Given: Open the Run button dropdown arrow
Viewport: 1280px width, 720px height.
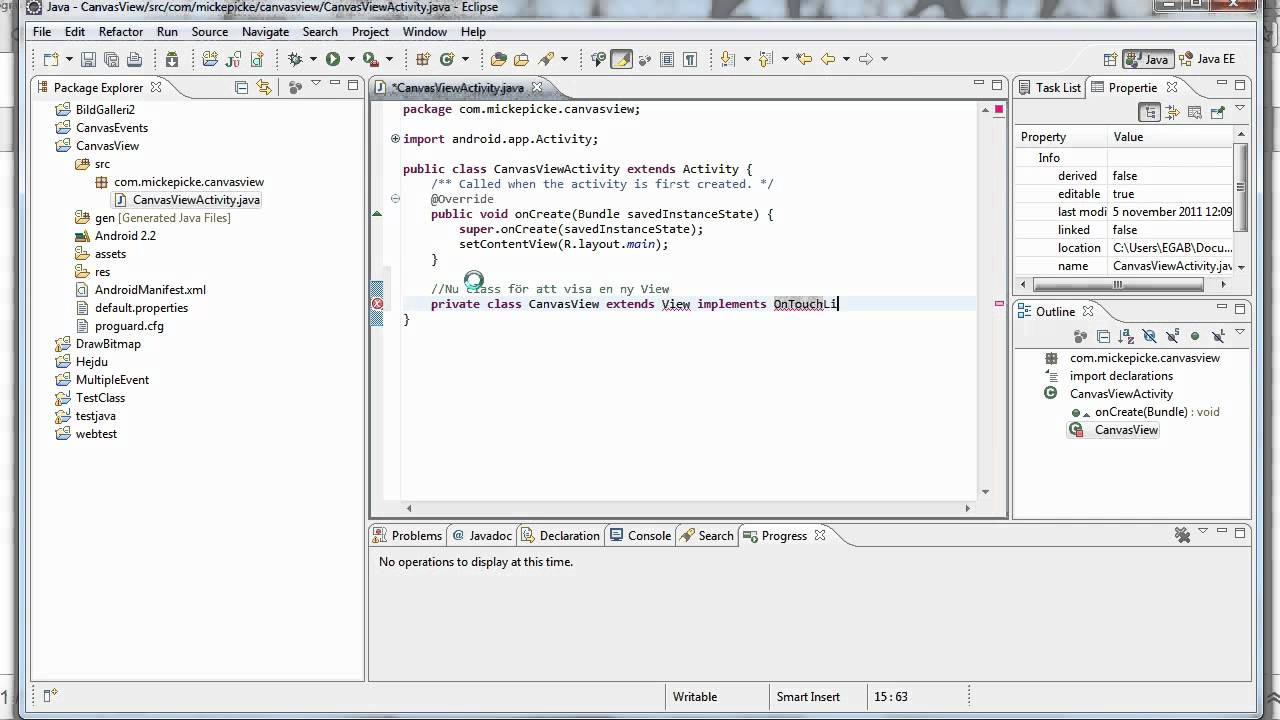Looking at the screenshot, I should coord(349,59).
